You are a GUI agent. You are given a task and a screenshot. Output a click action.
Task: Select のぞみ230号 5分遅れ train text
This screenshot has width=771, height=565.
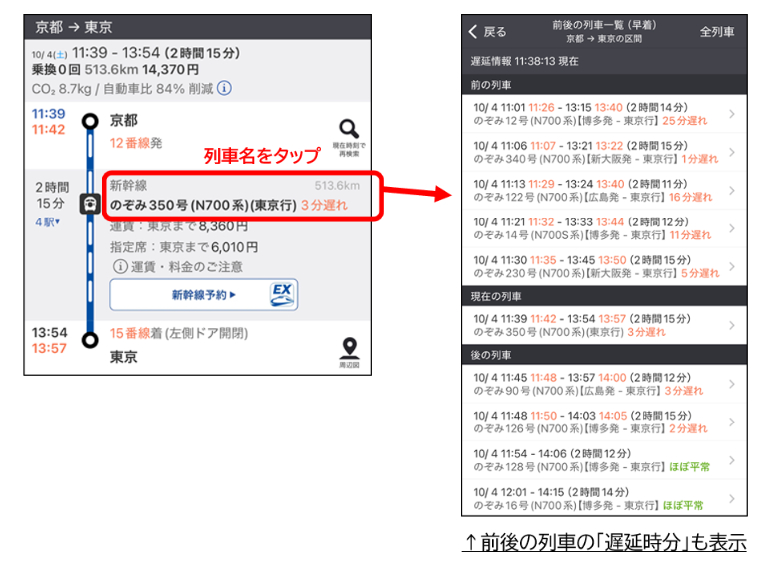[x=596, y=273]
